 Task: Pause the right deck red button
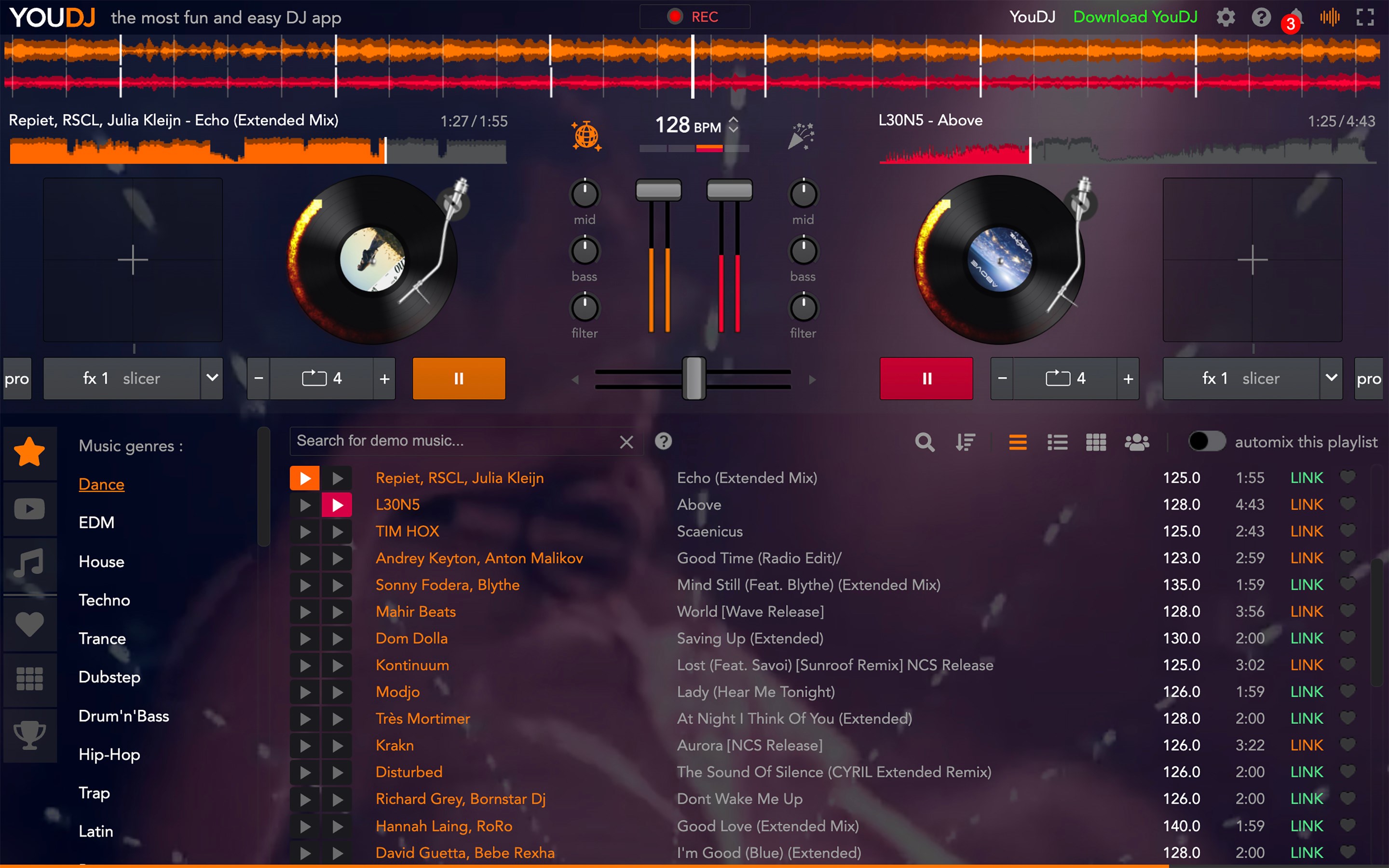click(x=926, y=379)
